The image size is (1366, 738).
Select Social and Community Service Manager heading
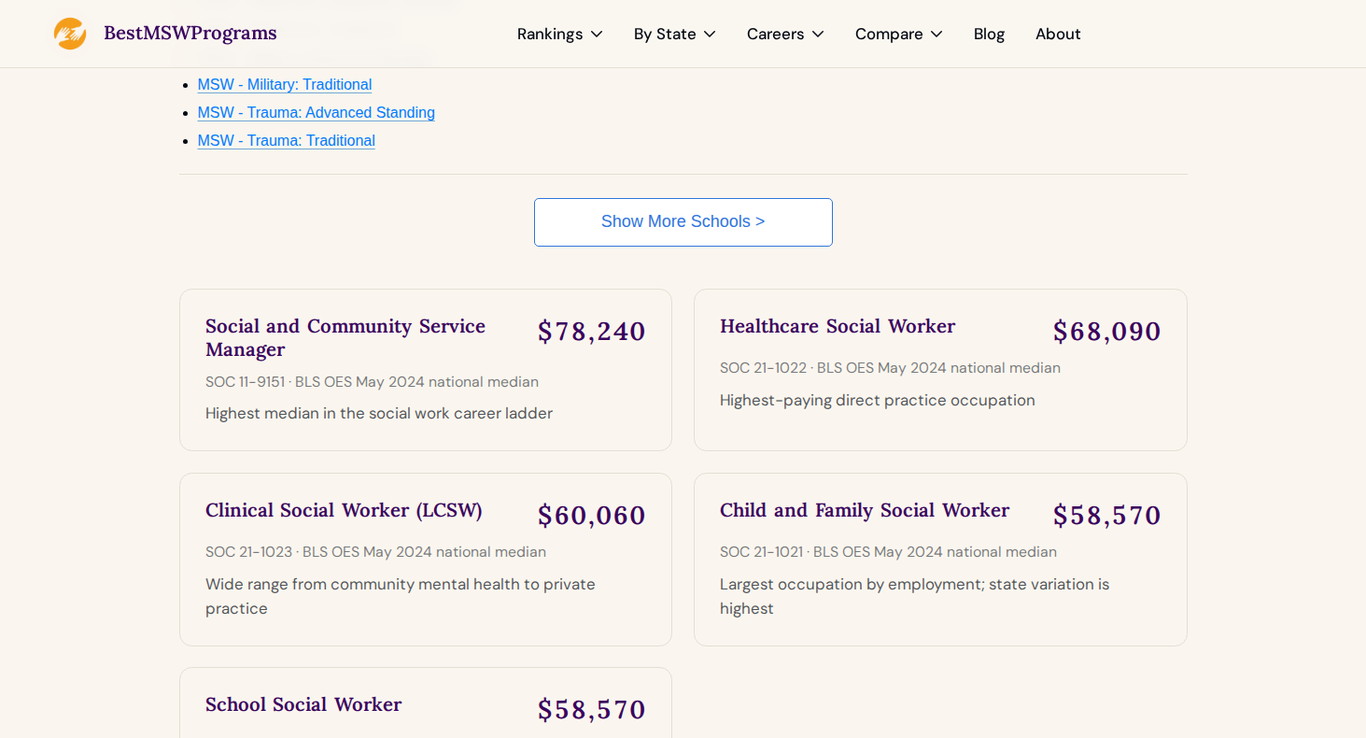pyautogui.click(x=345, y=338)
